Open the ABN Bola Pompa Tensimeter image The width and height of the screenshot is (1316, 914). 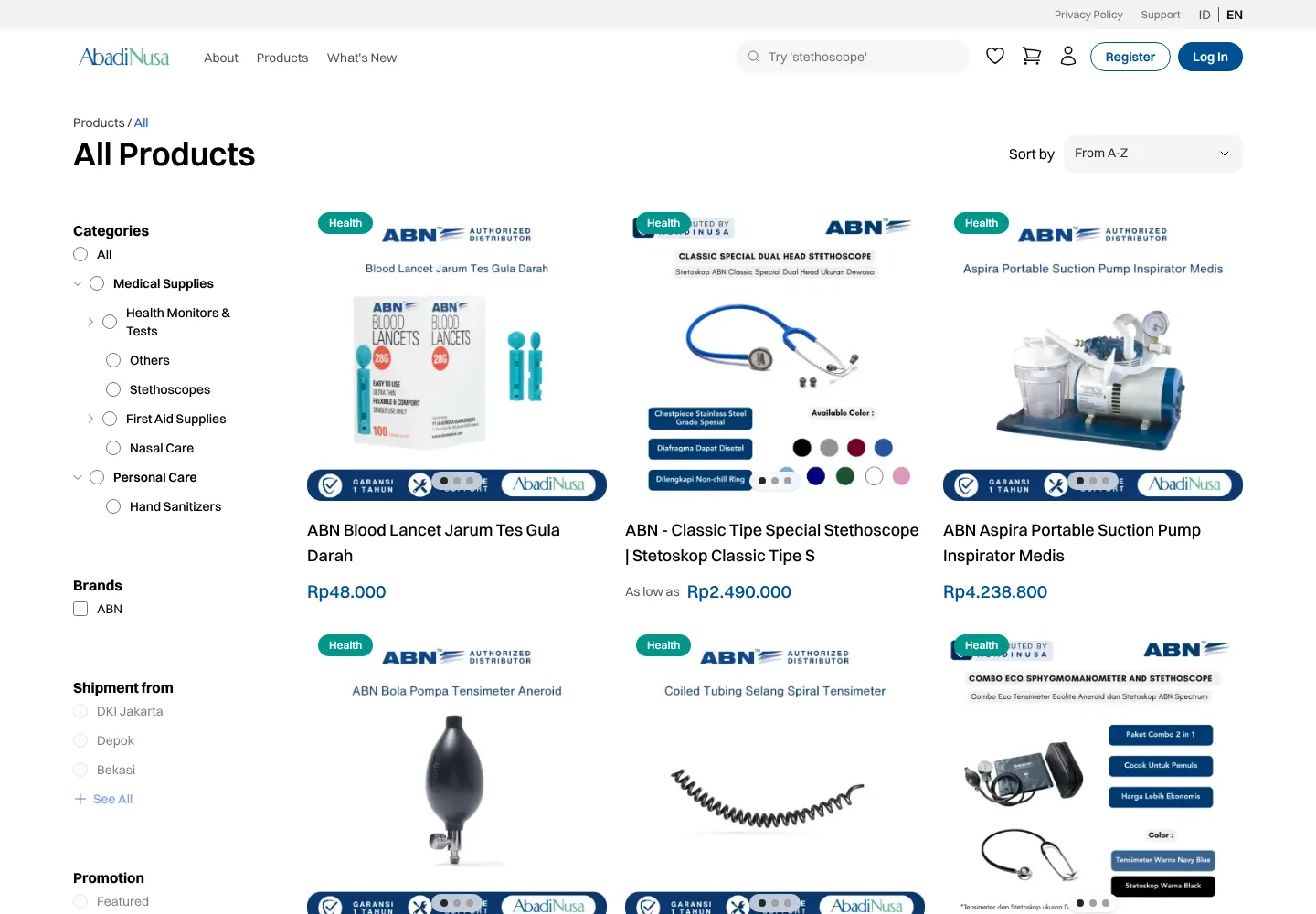pos(457,770)
